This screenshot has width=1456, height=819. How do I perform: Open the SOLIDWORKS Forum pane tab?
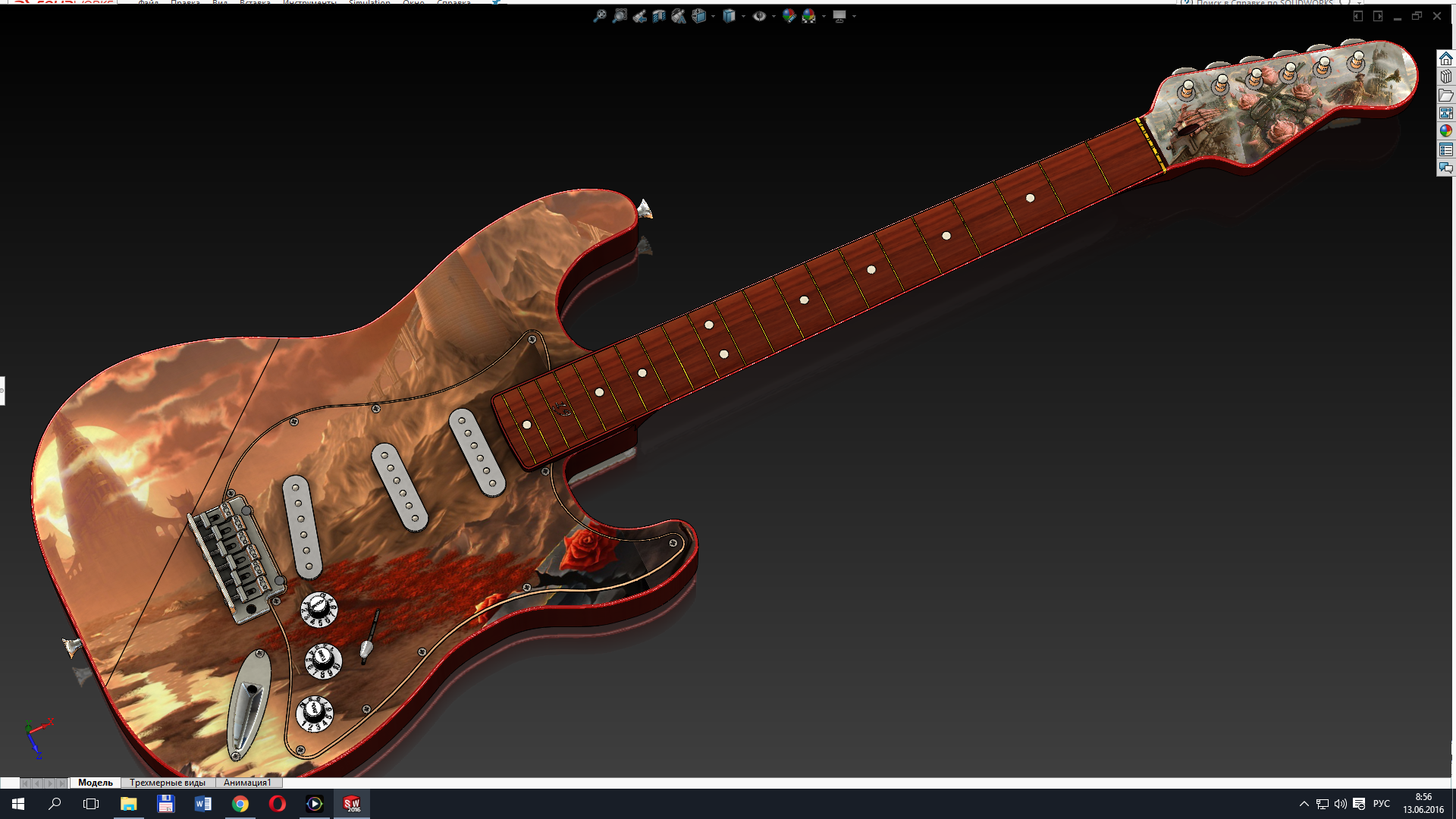tap(1446, 168)
